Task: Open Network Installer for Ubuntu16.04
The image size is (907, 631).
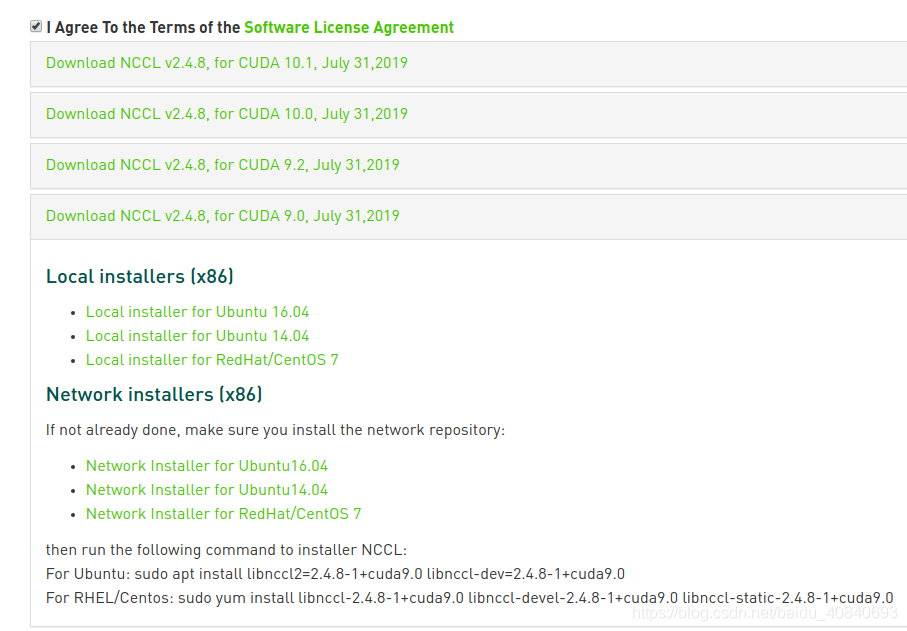Action: (207, 466)
